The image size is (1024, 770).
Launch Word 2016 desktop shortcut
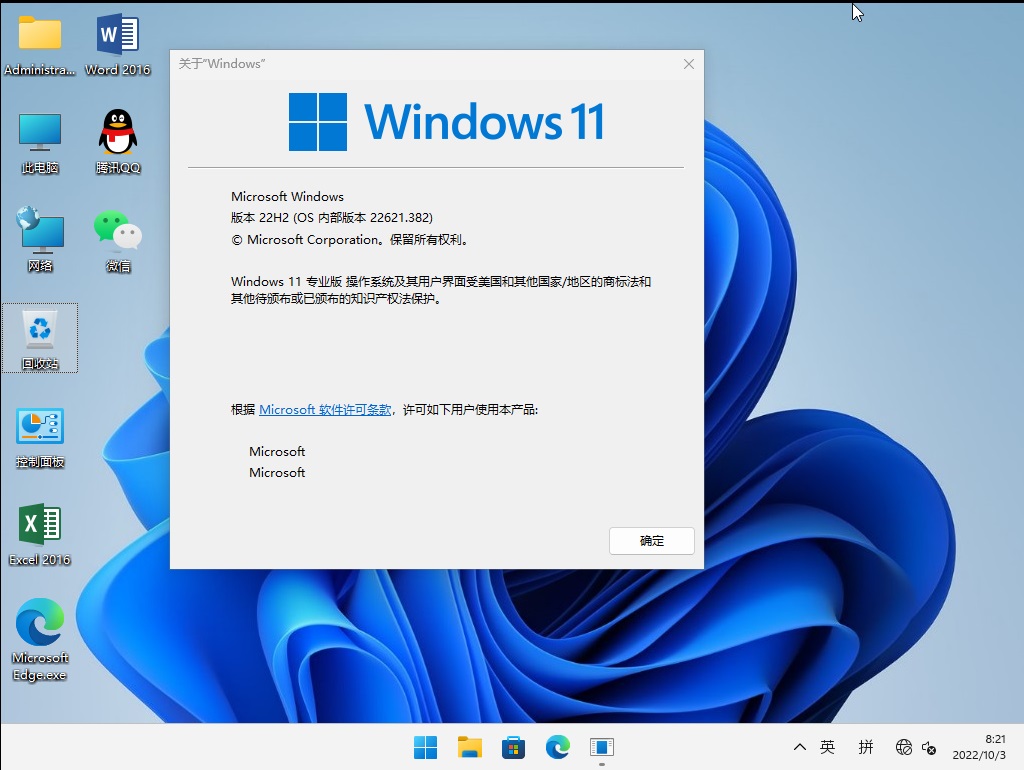(x=118, y=44)
